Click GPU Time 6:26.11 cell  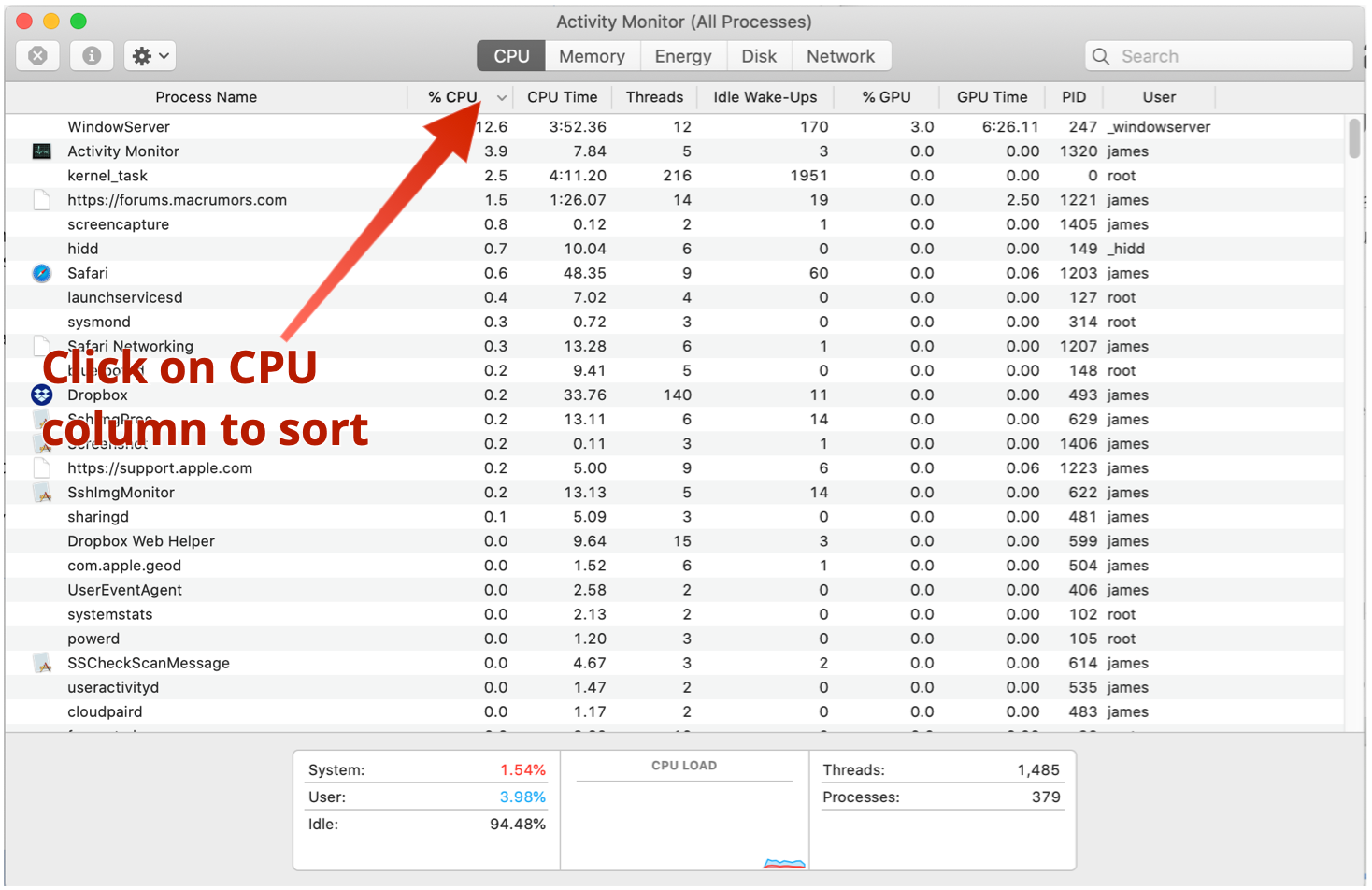click(1010, 127)
